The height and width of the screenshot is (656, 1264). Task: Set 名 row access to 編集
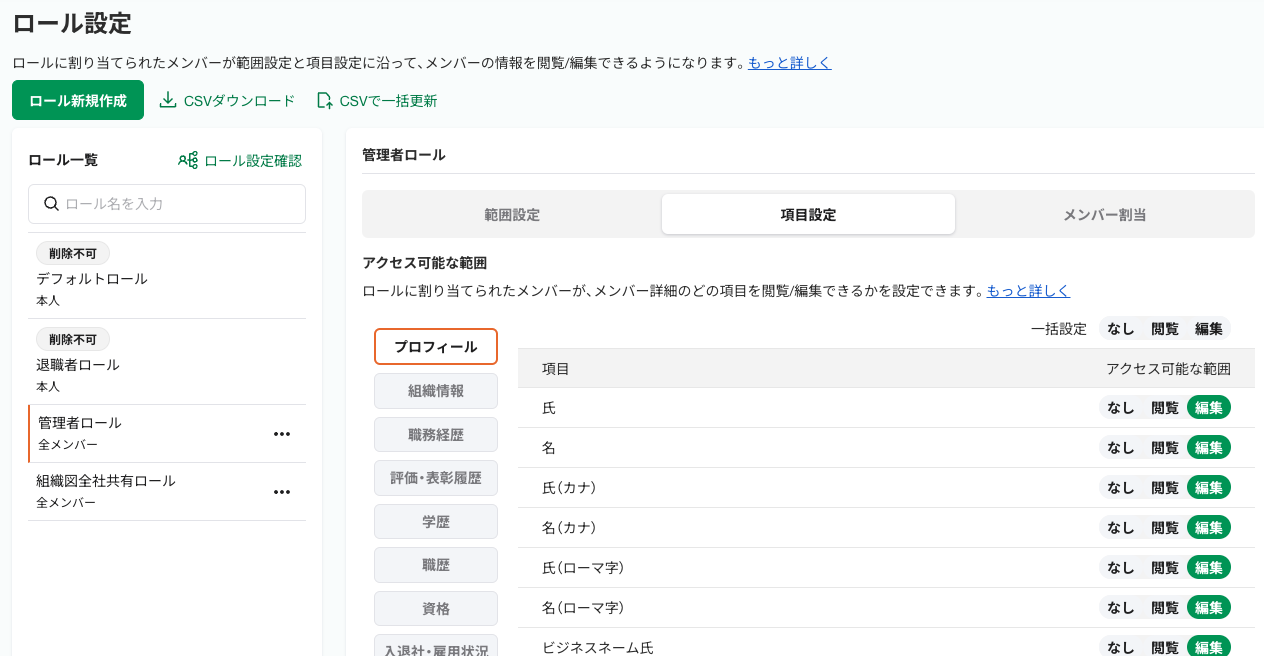tap(1209, 447)
